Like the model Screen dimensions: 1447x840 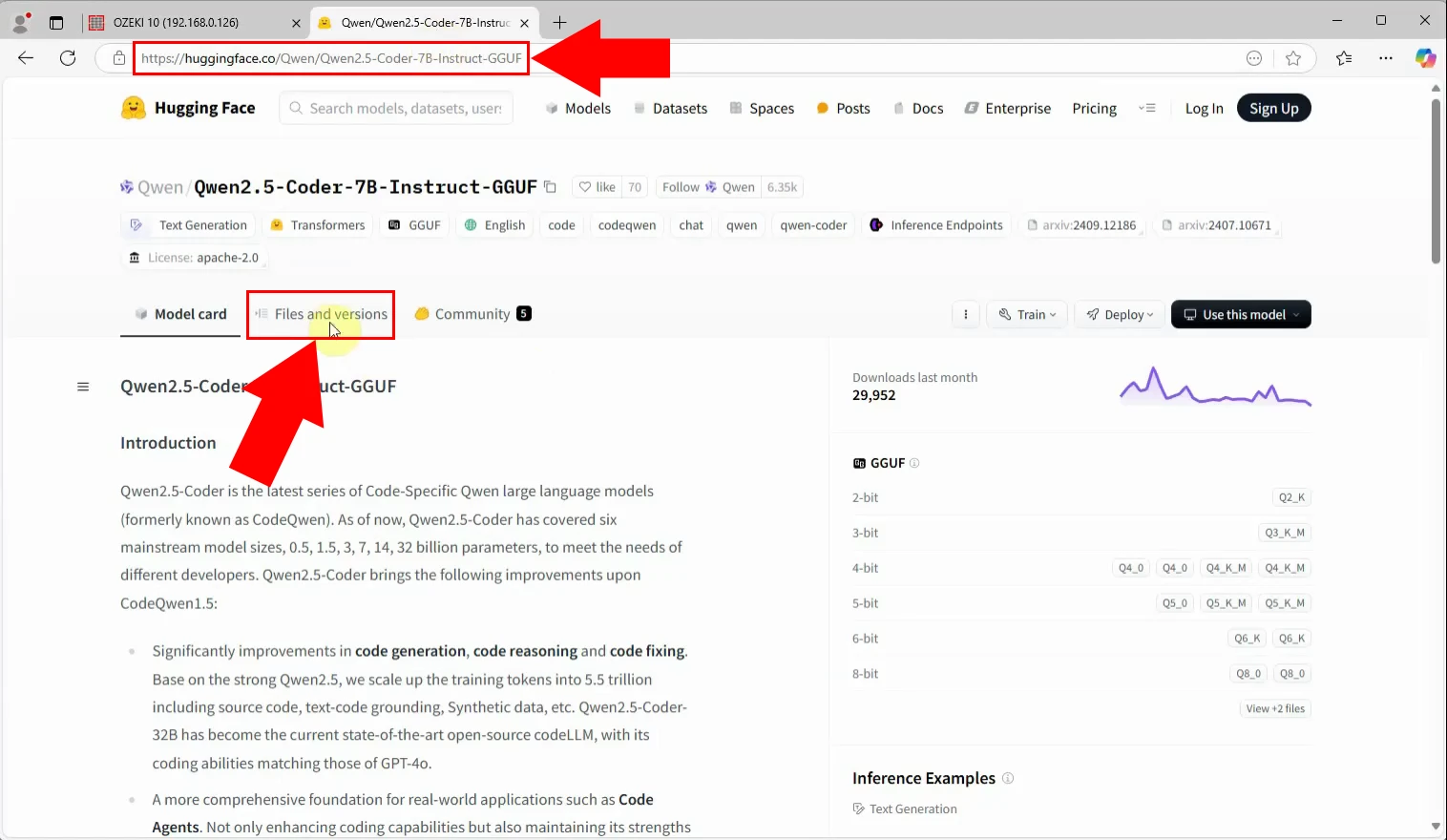(x=597, y=187)
